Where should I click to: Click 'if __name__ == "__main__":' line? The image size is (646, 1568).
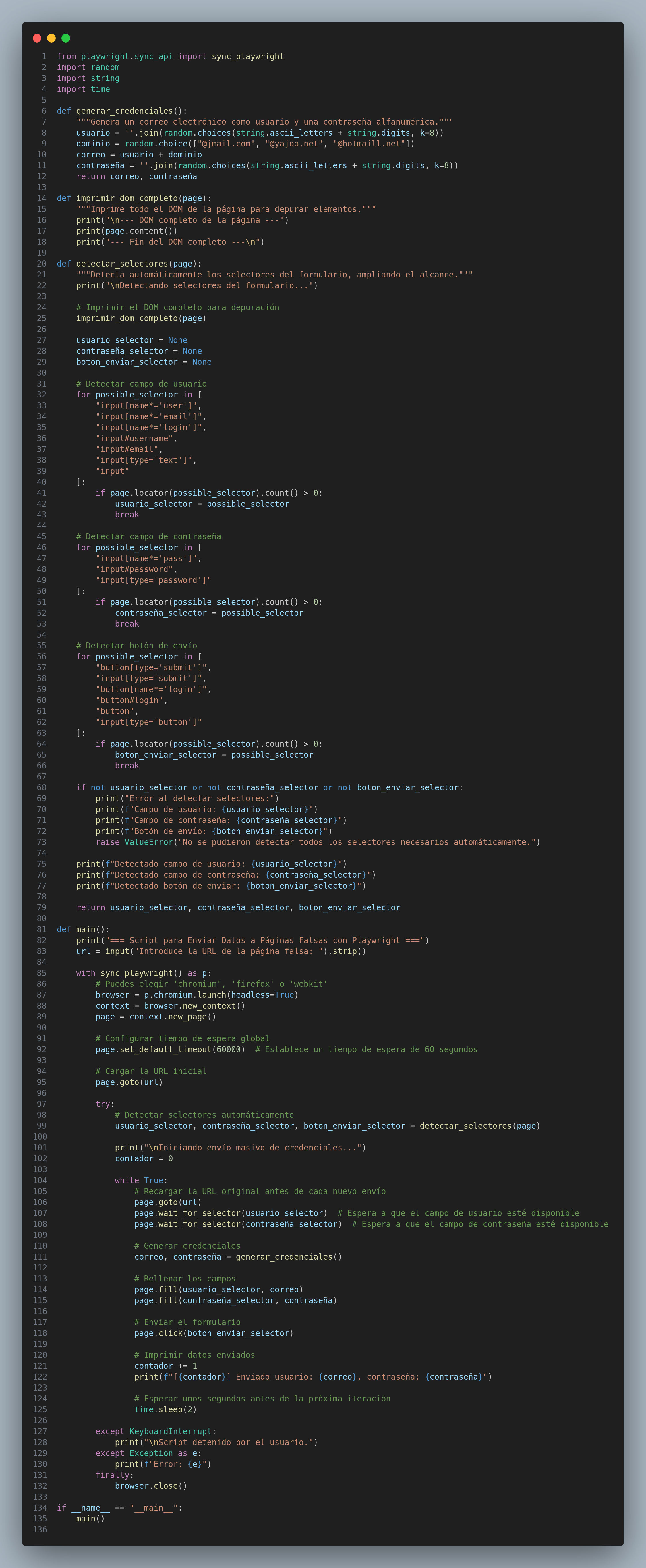pos(119,1508)
